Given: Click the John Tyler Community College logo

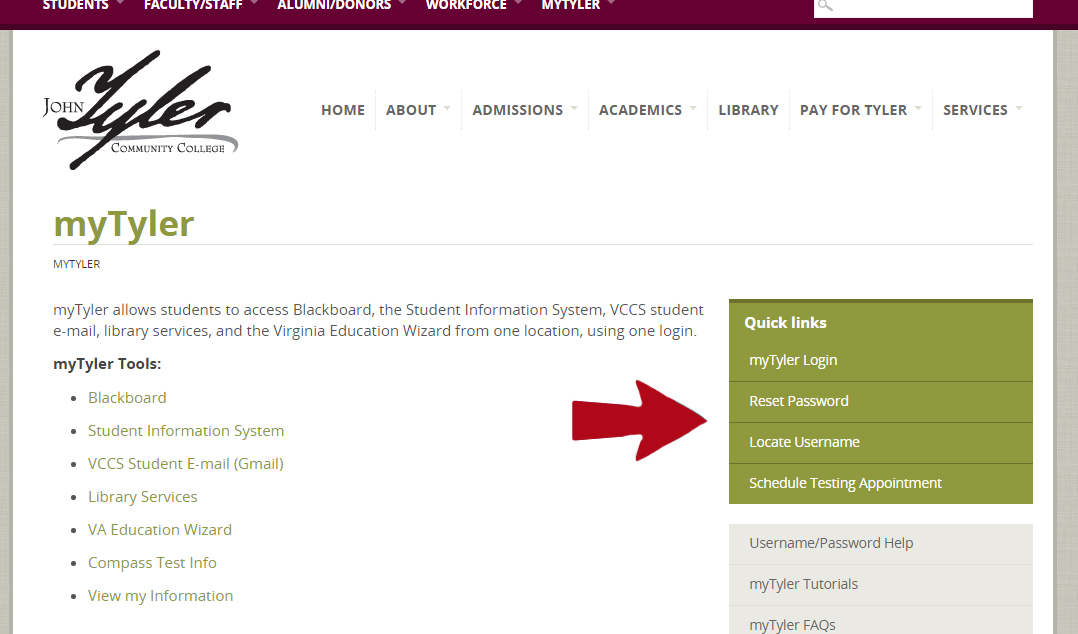Looking at the screenshot, I should [x=140, y=110].
